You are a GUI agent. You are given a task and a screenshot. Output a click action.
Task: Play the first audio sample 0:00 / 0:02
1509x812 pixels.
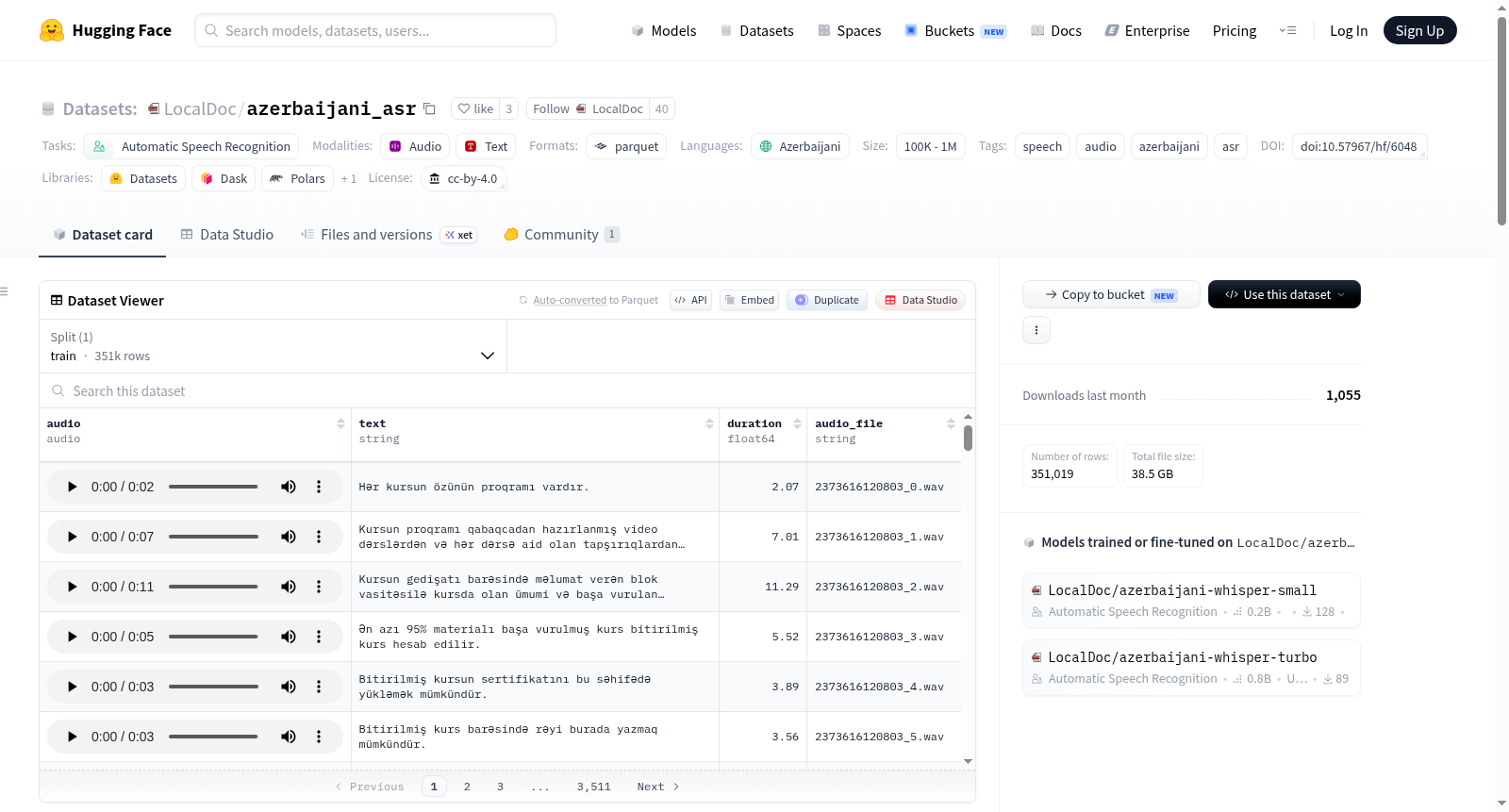[72, 487]
